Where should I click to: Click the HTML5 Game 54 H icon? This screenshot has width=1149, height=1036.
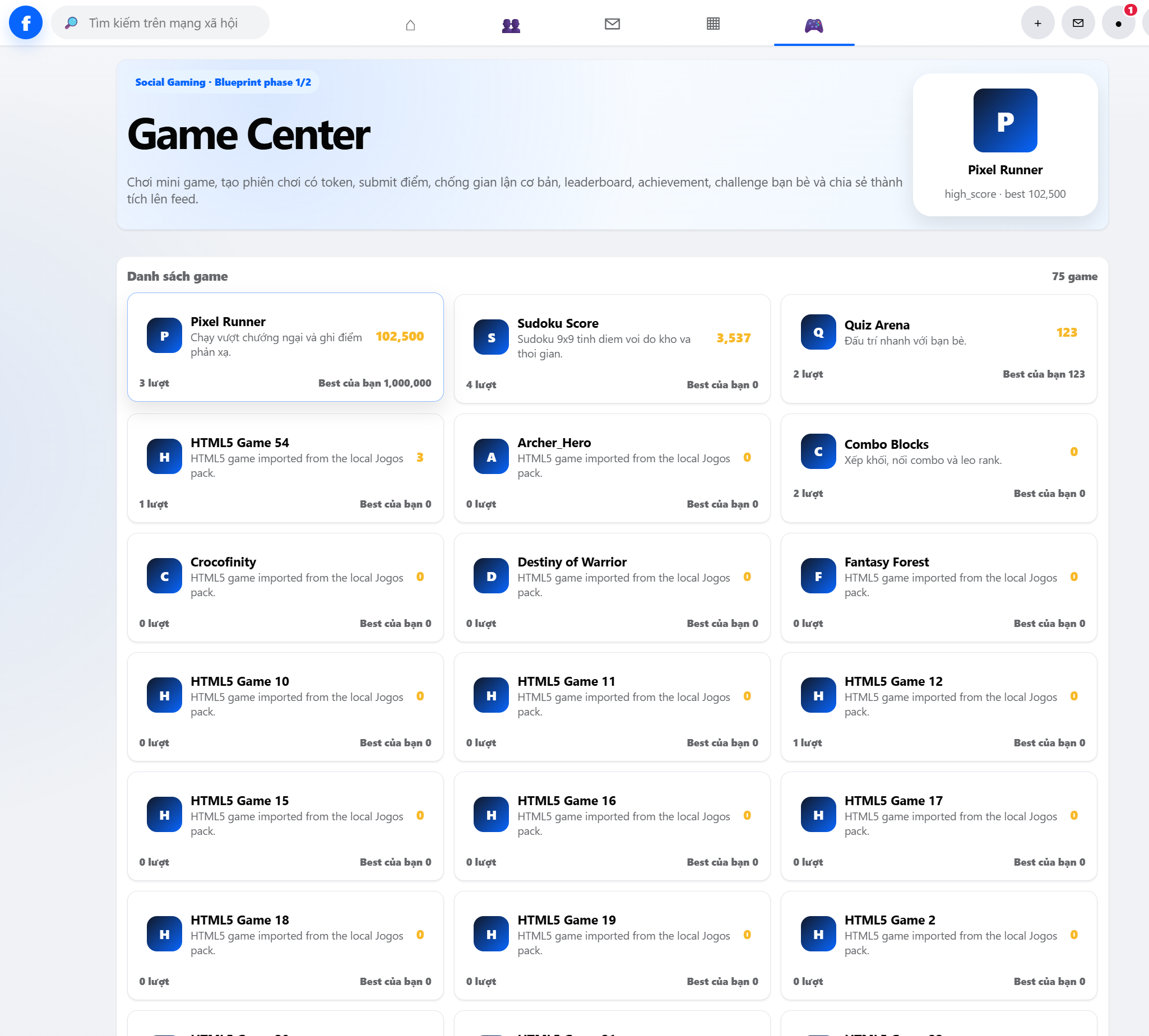(x=164, y=457)
